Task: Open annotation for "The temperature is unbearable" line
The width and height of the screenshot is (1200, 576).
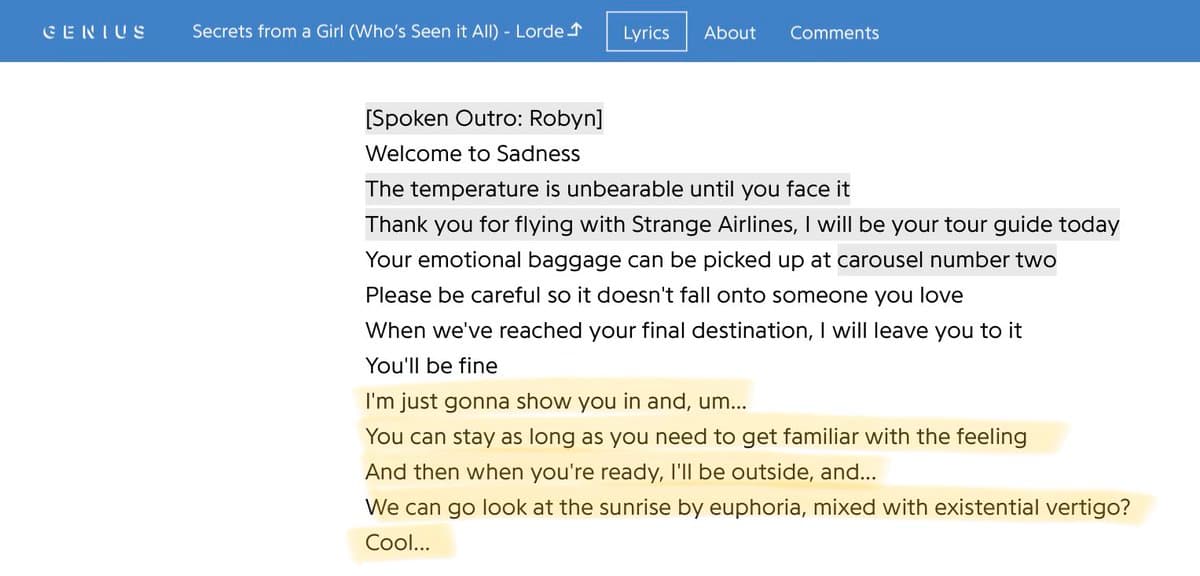Action: [x=607, y=189]
